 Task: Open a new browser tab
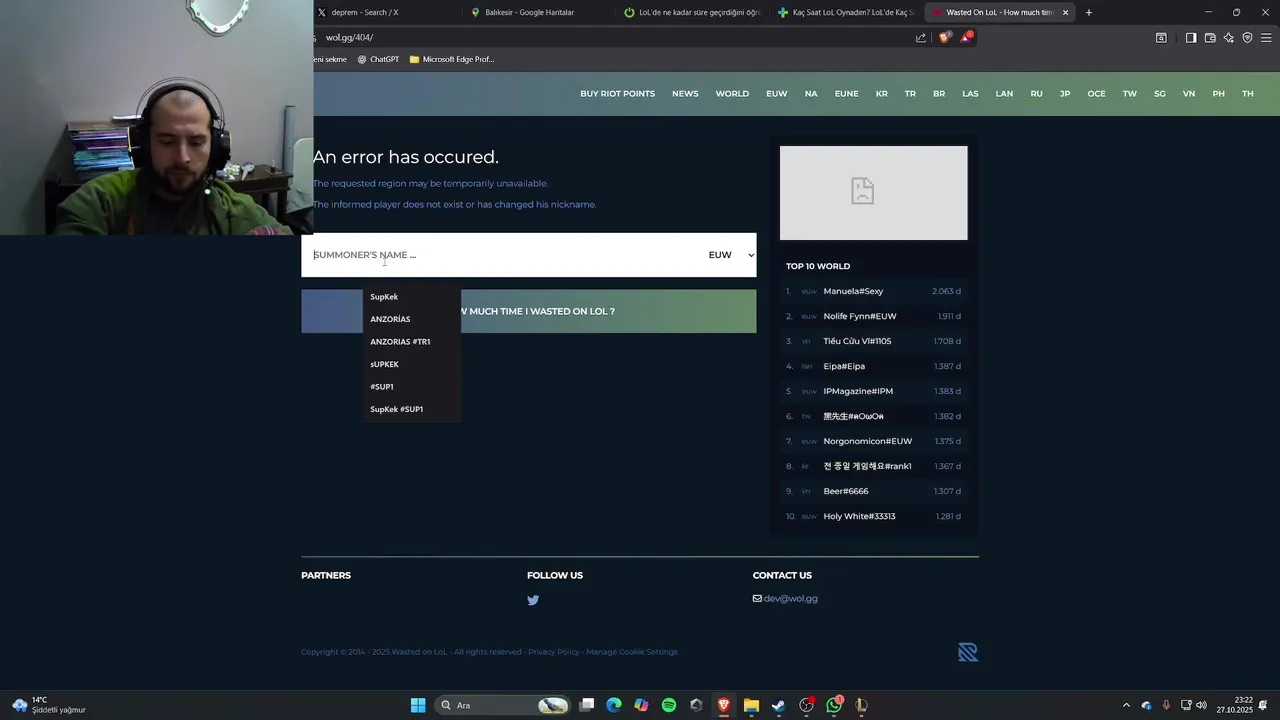(x=1089, y=12)
